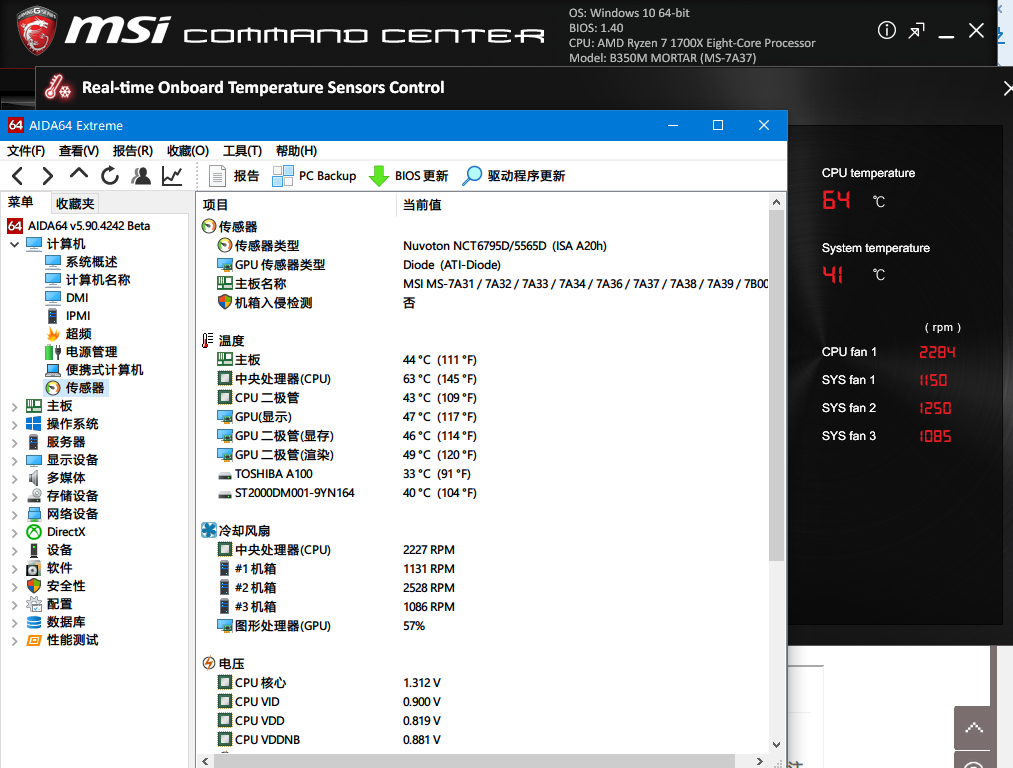Viewport: 1013px width, 768px height.
Task: Click the up-level arrow in AIDA64 toolbar
Action: pyautogui.click(x=79, y=174)
